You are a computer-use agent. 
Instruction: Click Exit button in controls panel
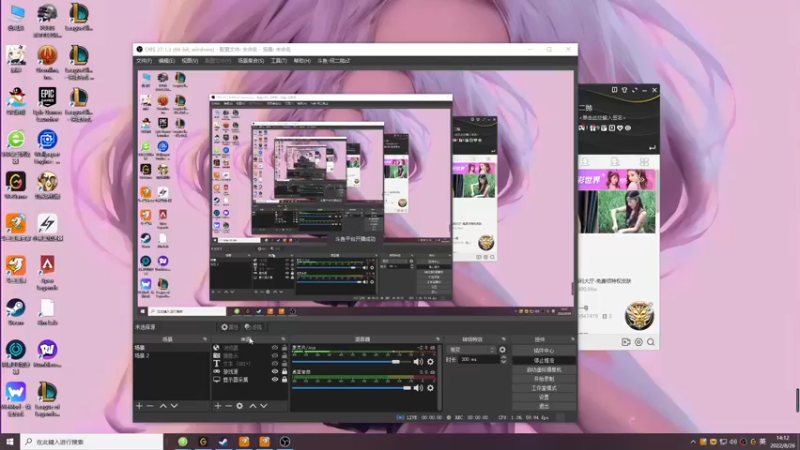tap(544, 406)
